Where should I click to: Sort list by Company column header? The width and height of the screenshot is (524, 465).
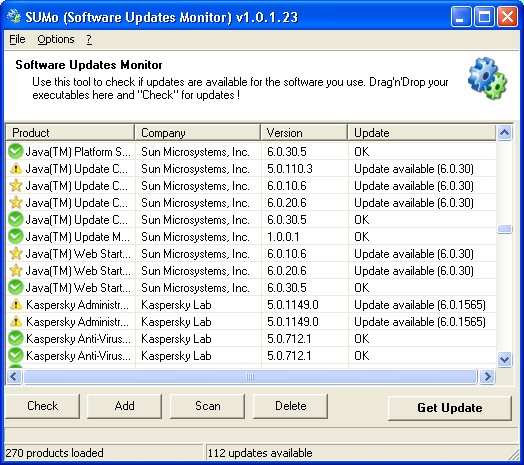[x=198, y=133]
